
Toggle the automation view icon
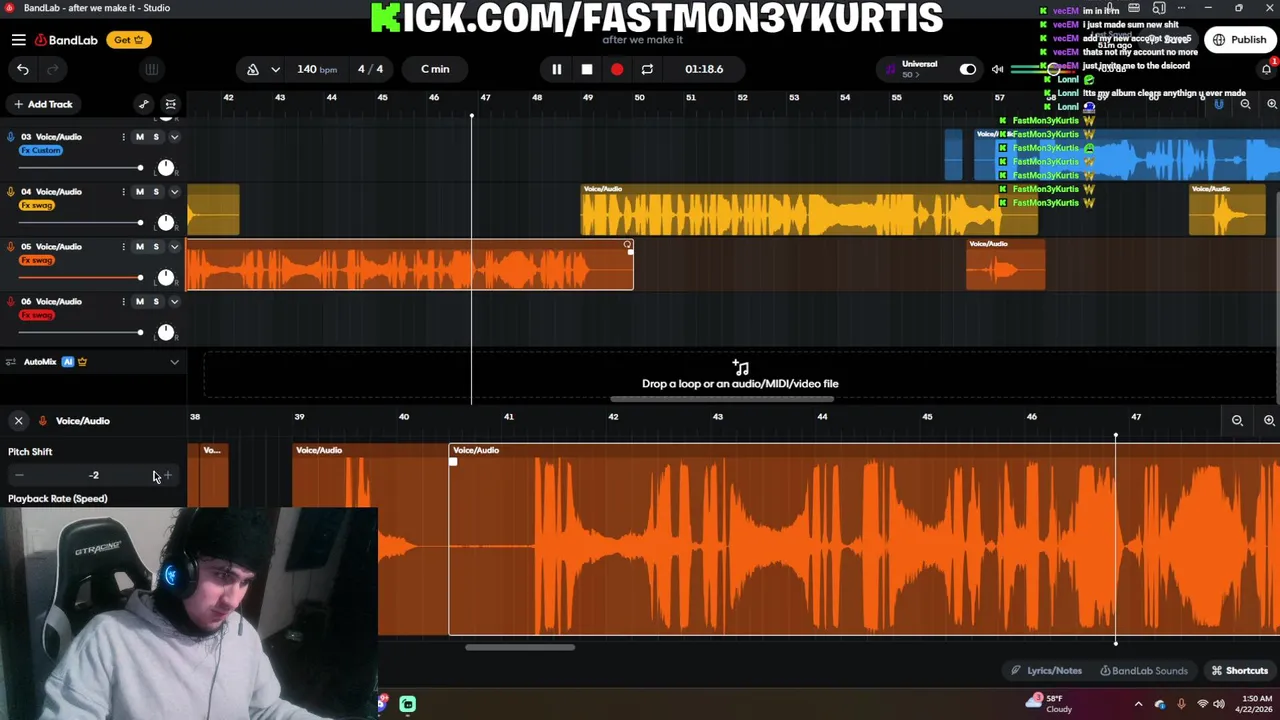click(x=144, y=104)
